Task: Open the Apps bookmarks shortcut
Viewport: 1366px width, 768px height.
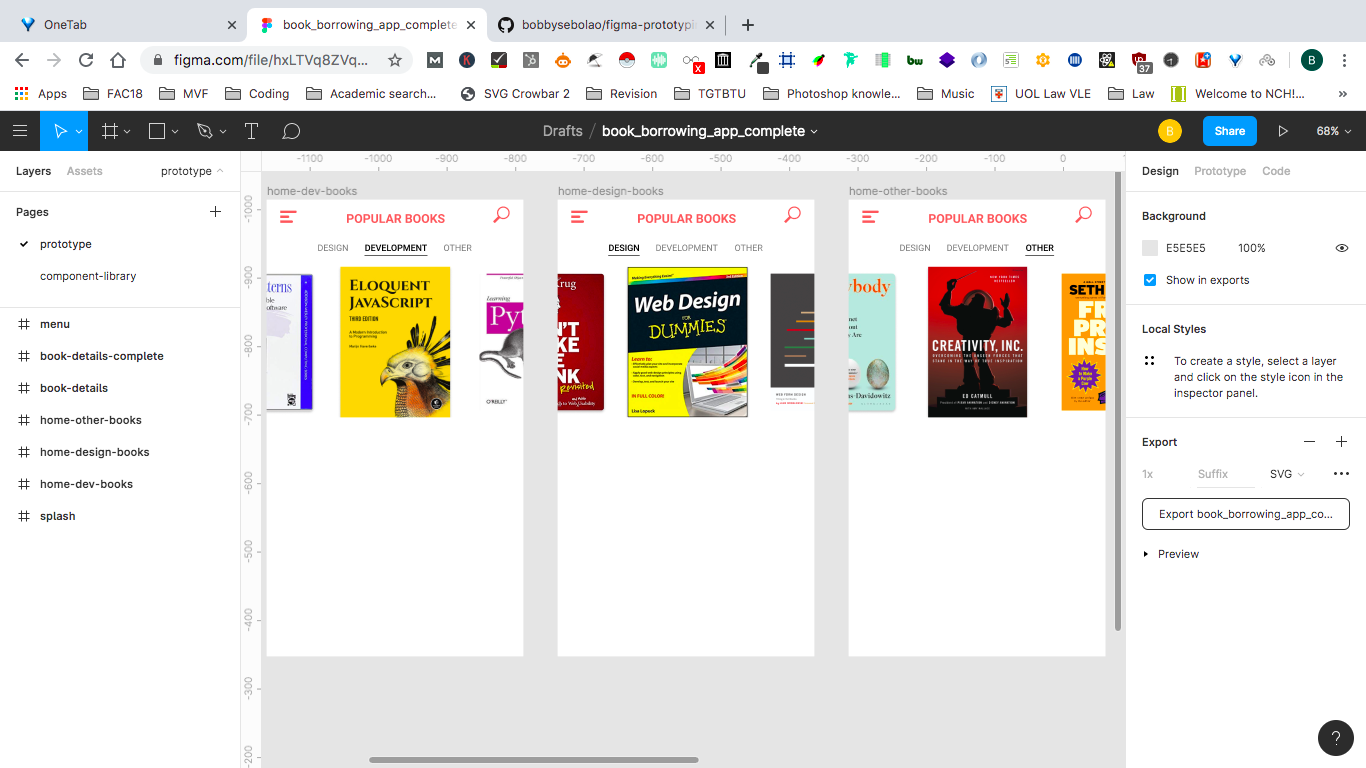Action: coord(40,94)
